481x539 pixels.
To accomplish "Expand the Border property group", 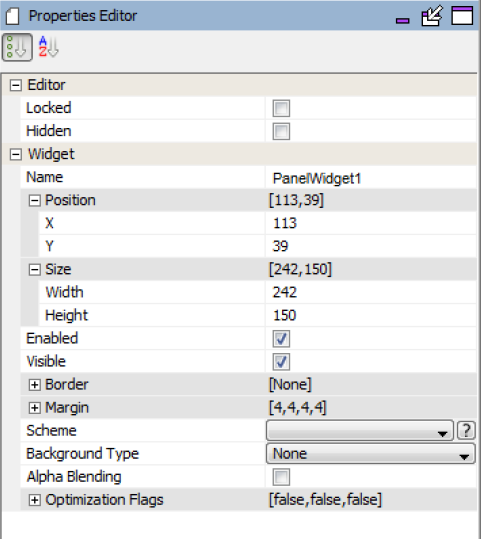I will click(x=34, y=385).
